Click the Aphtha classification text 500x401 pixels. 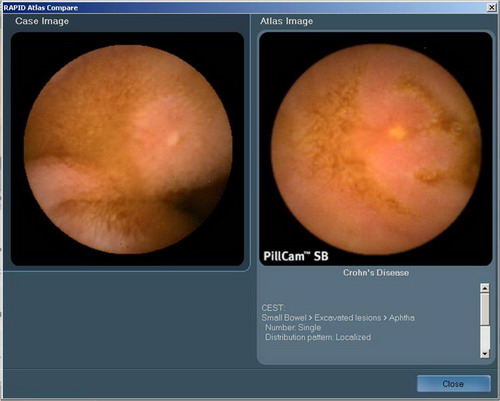(402, 318)
